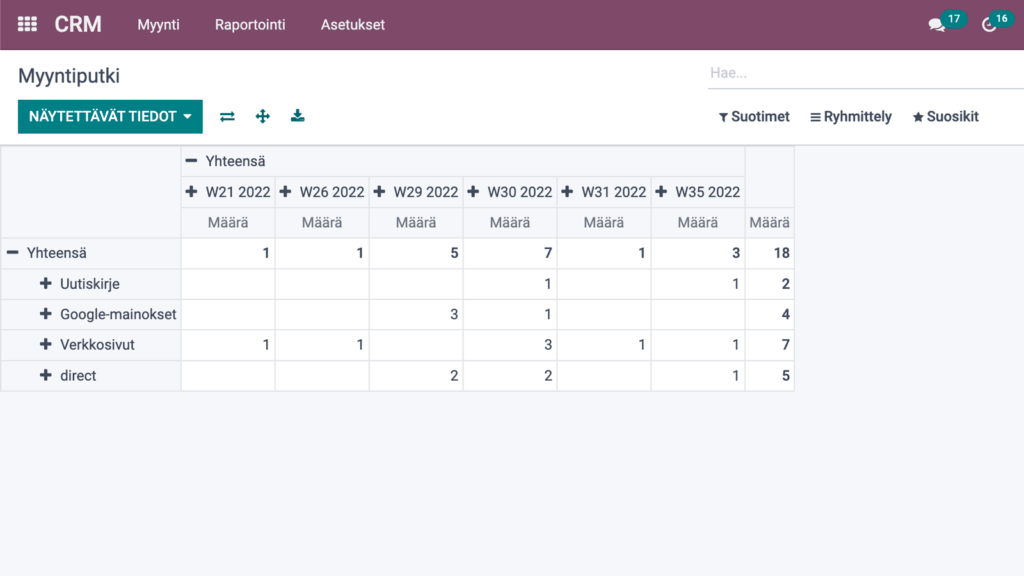Open the NÄYTETTÄVÄT TIEDOT dropdown
Image resolution: width=1024 pixels, height=576 pixels.
[110, 116]
